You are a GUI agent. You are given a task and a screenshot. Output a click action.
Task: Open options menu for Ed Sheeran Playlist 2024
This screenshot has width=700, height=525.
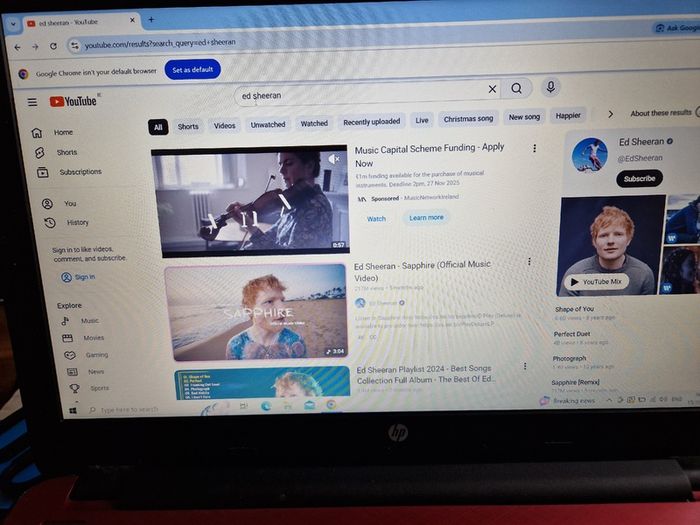525,366
